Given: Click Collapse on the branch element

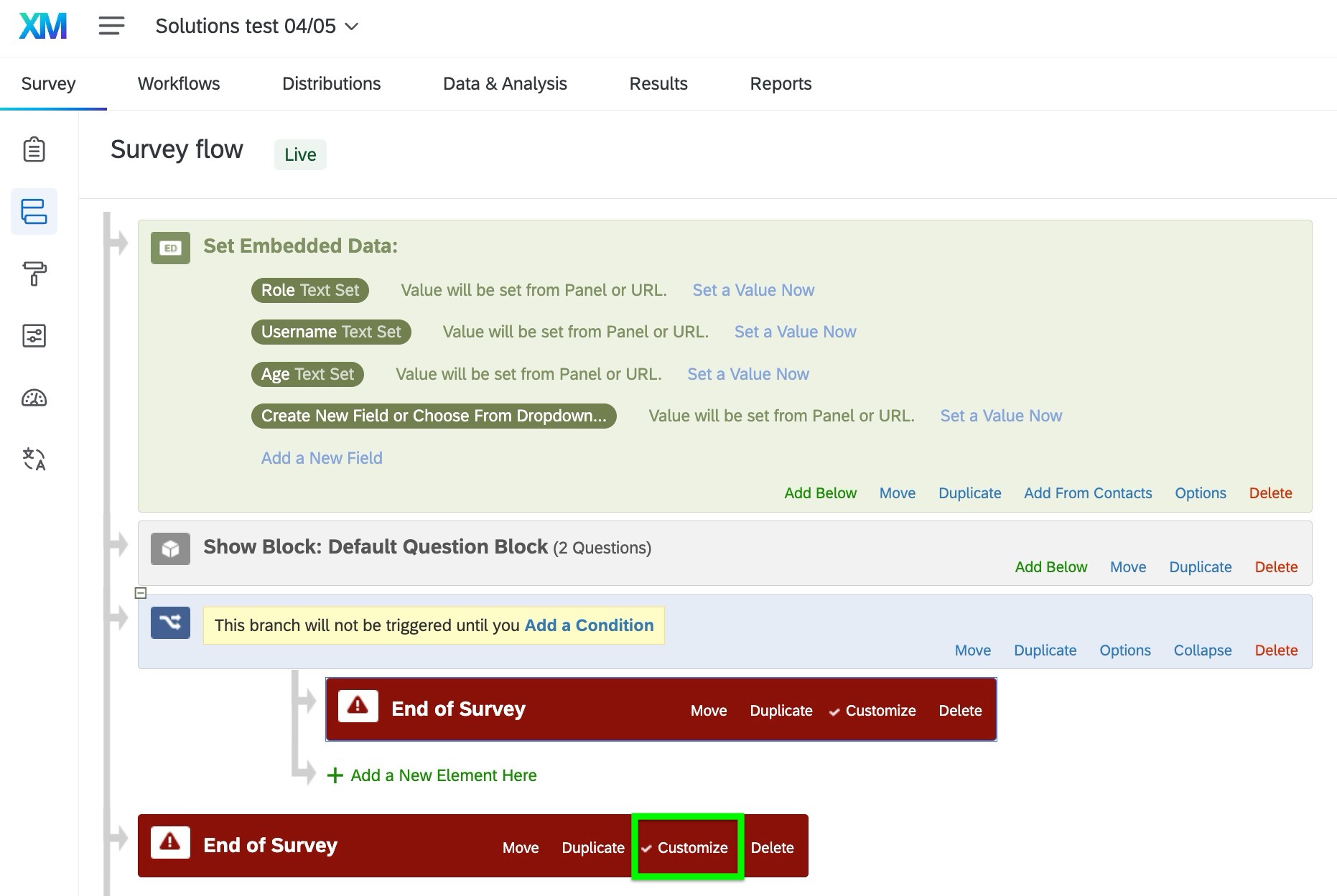Looking at the screenshot, I should [1202, 650].
